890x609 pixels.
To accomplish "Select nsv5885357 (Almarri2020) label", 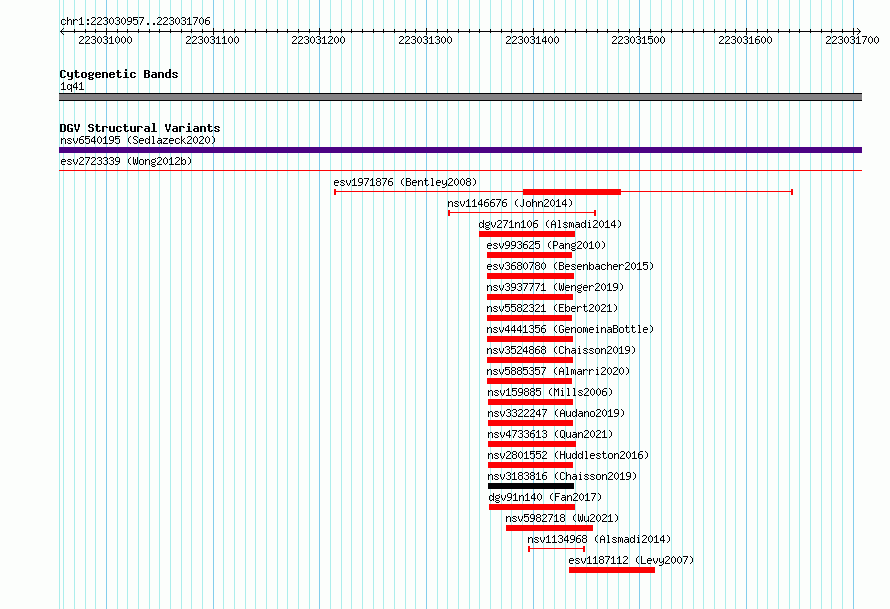I will pyautogui.click(x=558, y=371).
